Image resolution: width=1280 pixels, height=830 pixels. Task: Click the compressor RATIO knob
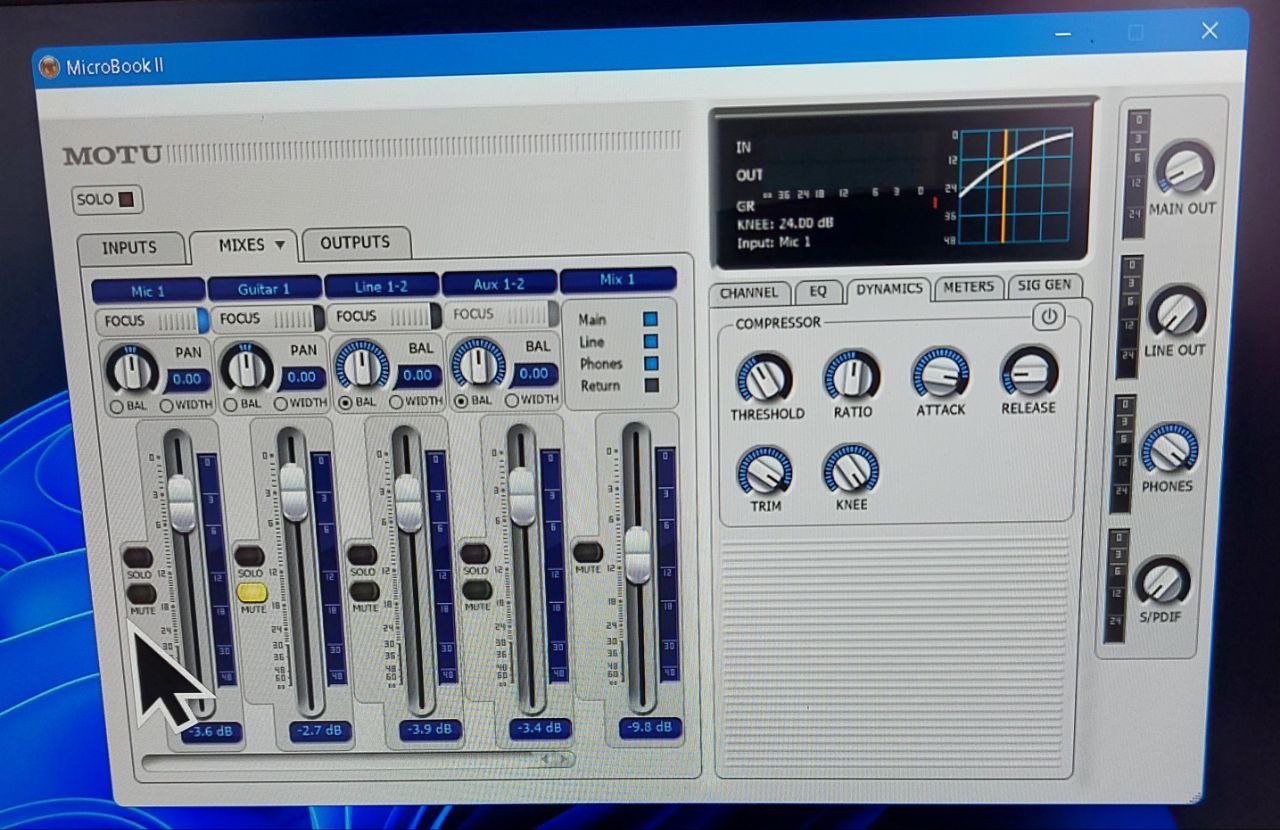point(852,377)
